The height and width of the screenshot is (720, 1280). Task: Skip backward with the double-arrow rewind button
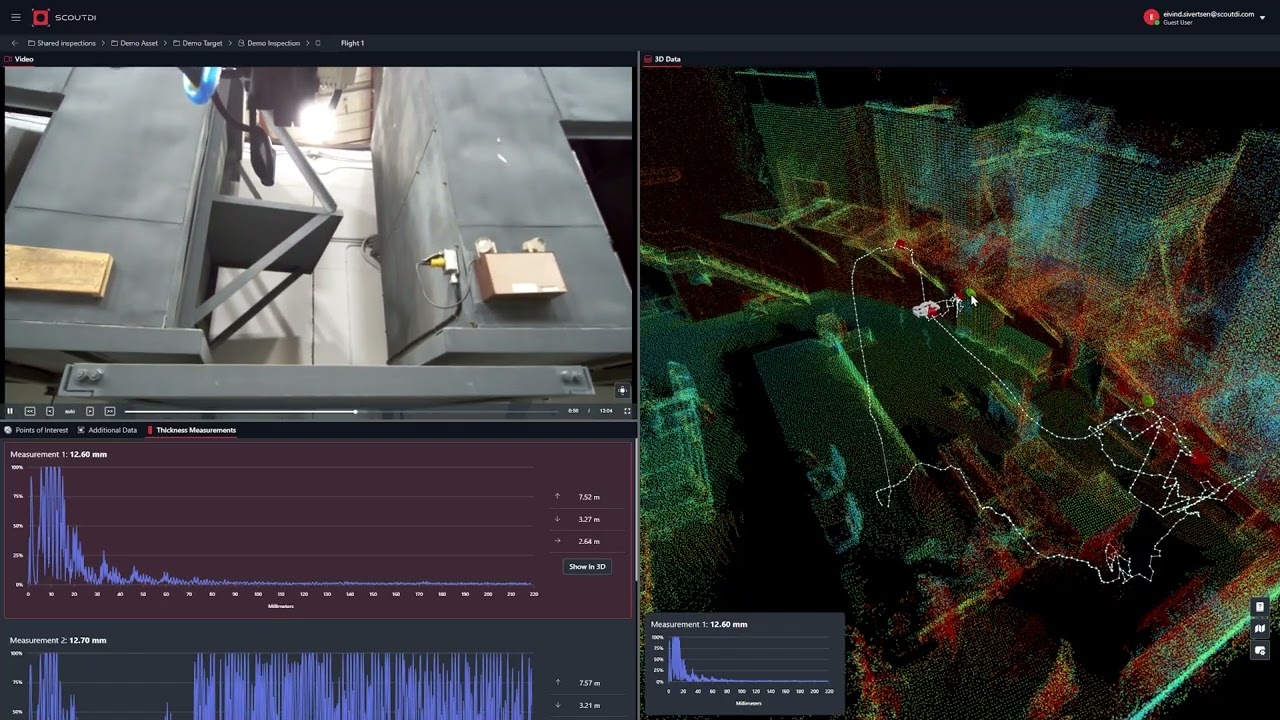[30, 411]
